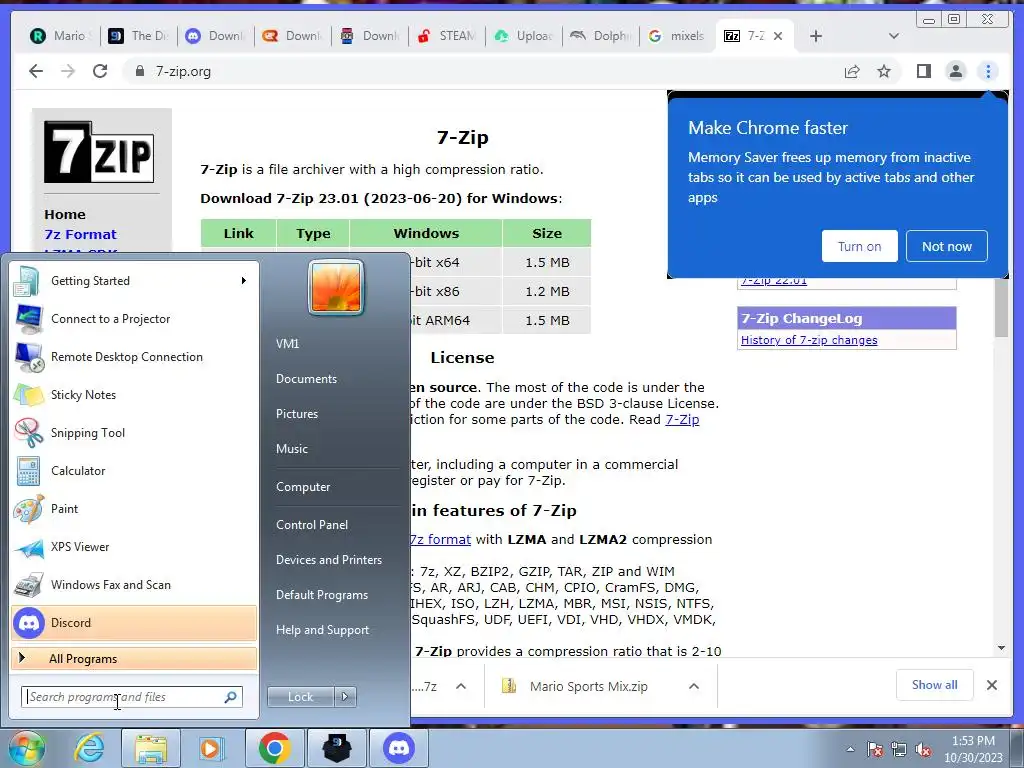Switch to the Mario tab
The height and width of the screenshot is (768, 1024).
61,36
